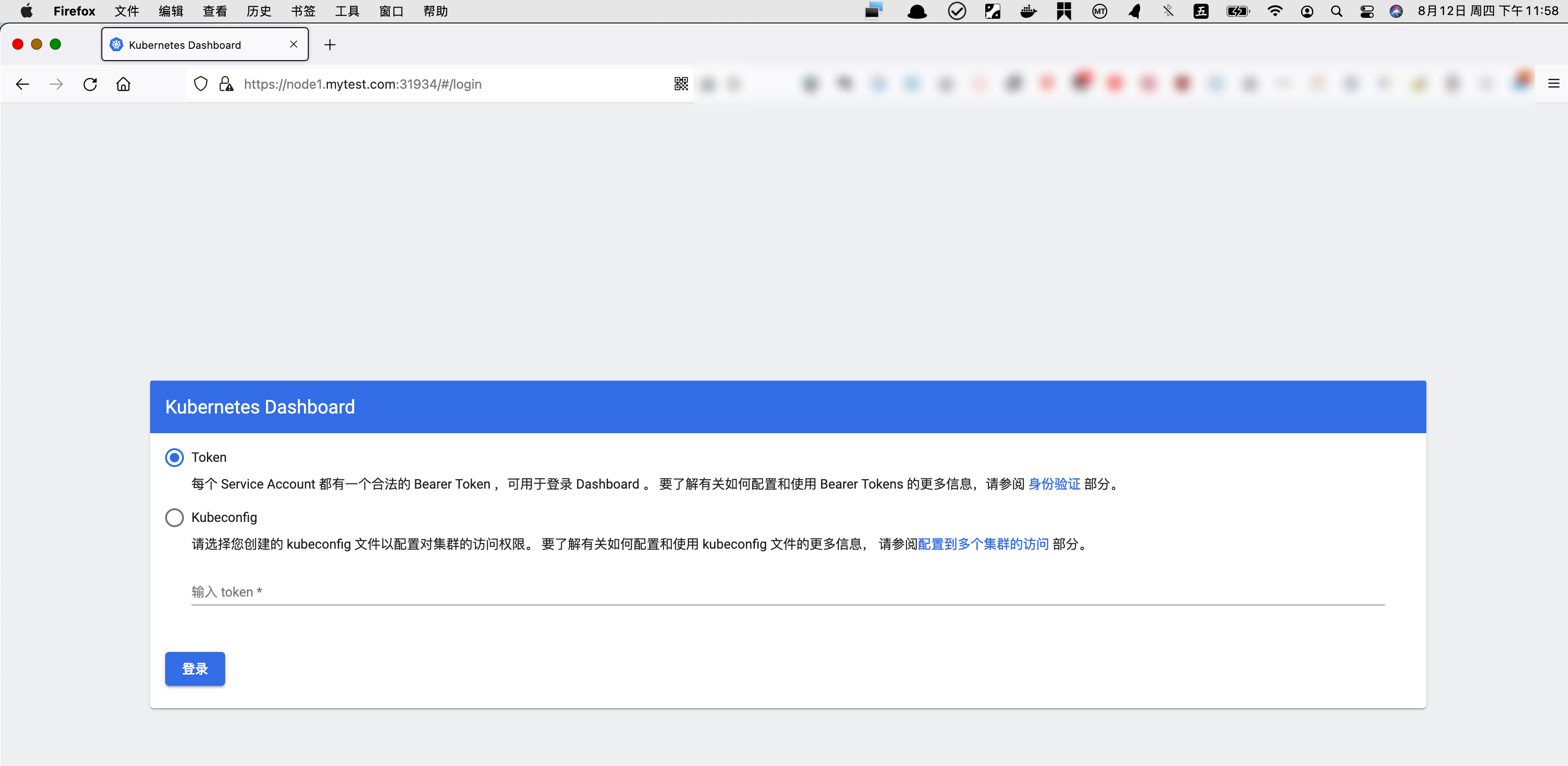Click the checkmark circle menu bar icon
This screenshot has height=766, width=1568.
957,11
